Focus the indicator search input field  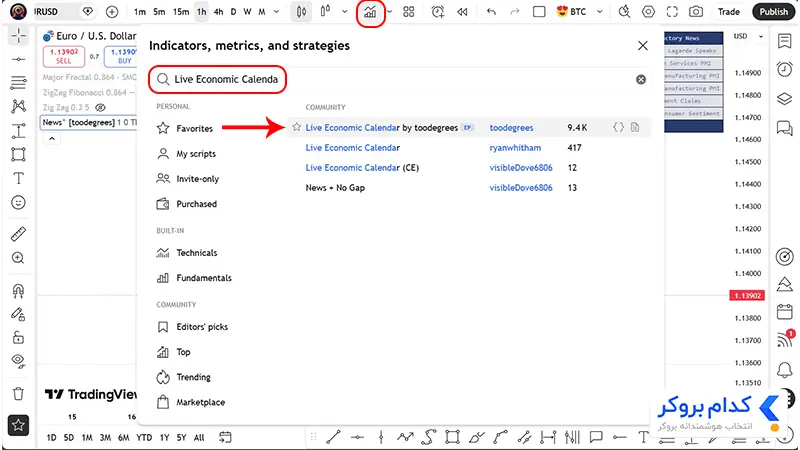pyautogui.click(x=401, y=80)
